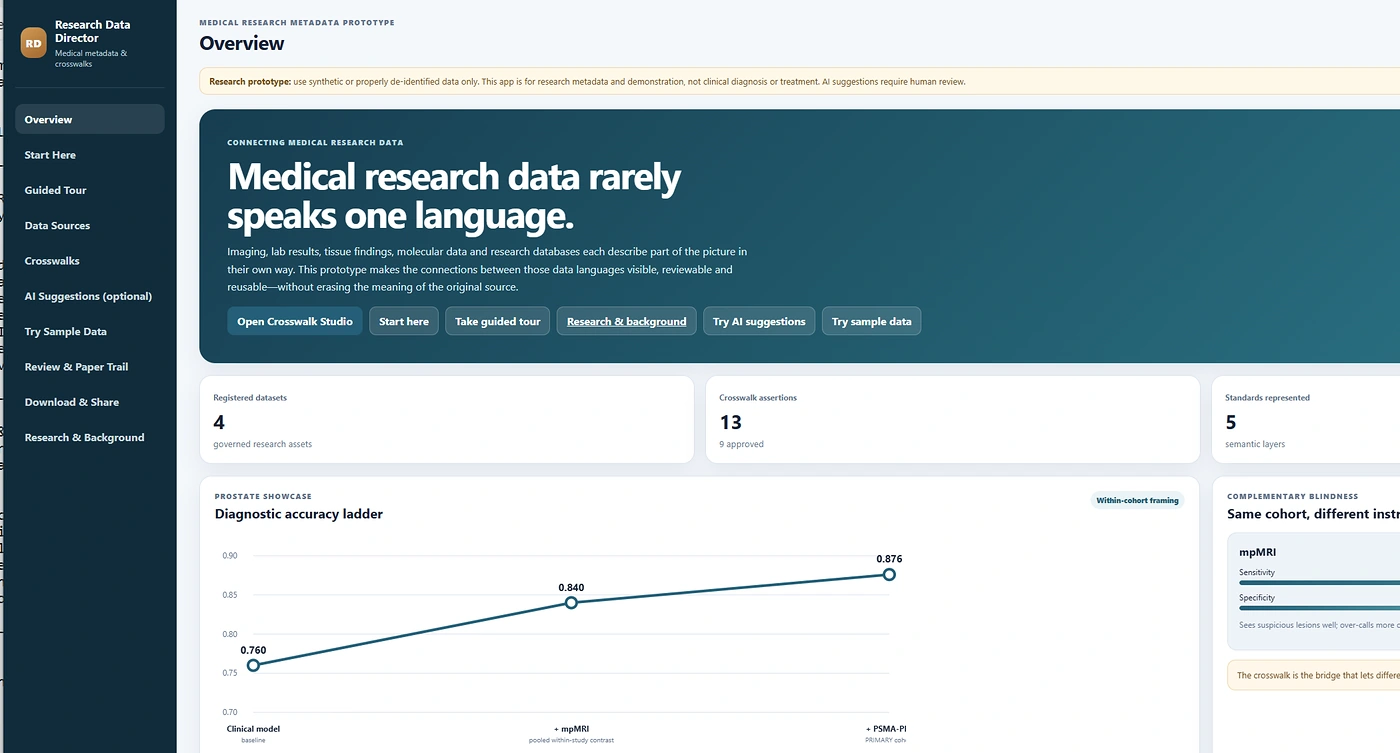Open Review & Paper Trail page

coord(90,367)
